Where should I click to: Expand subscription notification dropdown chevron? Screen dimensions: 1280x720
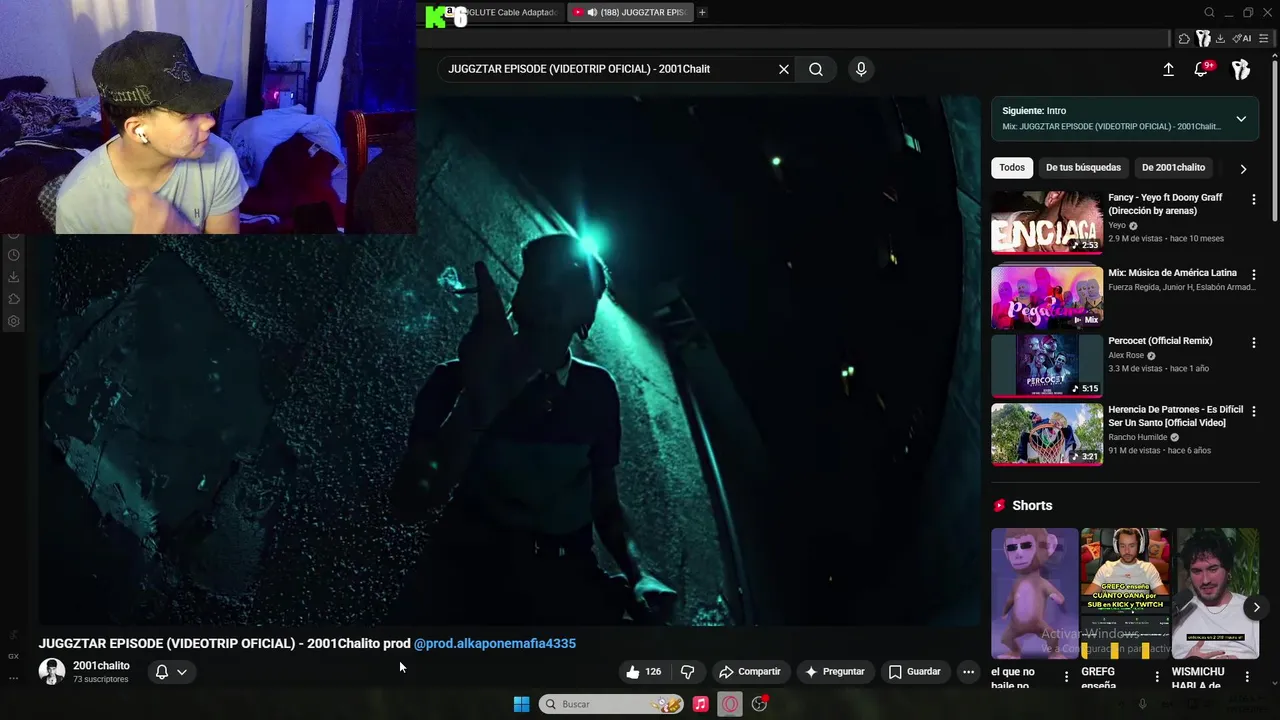point(182,672)
